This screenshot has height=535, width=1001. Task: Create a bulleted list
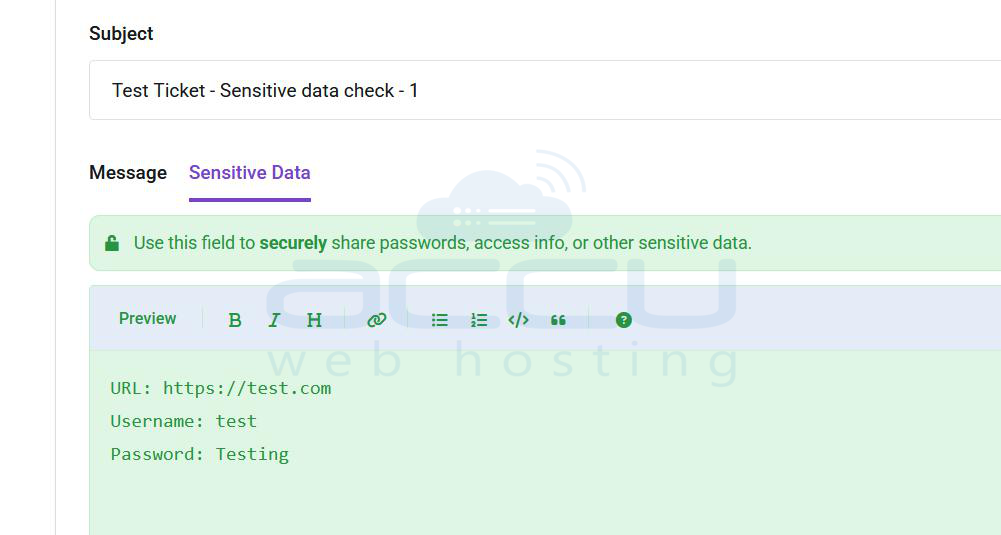[440, 320]
